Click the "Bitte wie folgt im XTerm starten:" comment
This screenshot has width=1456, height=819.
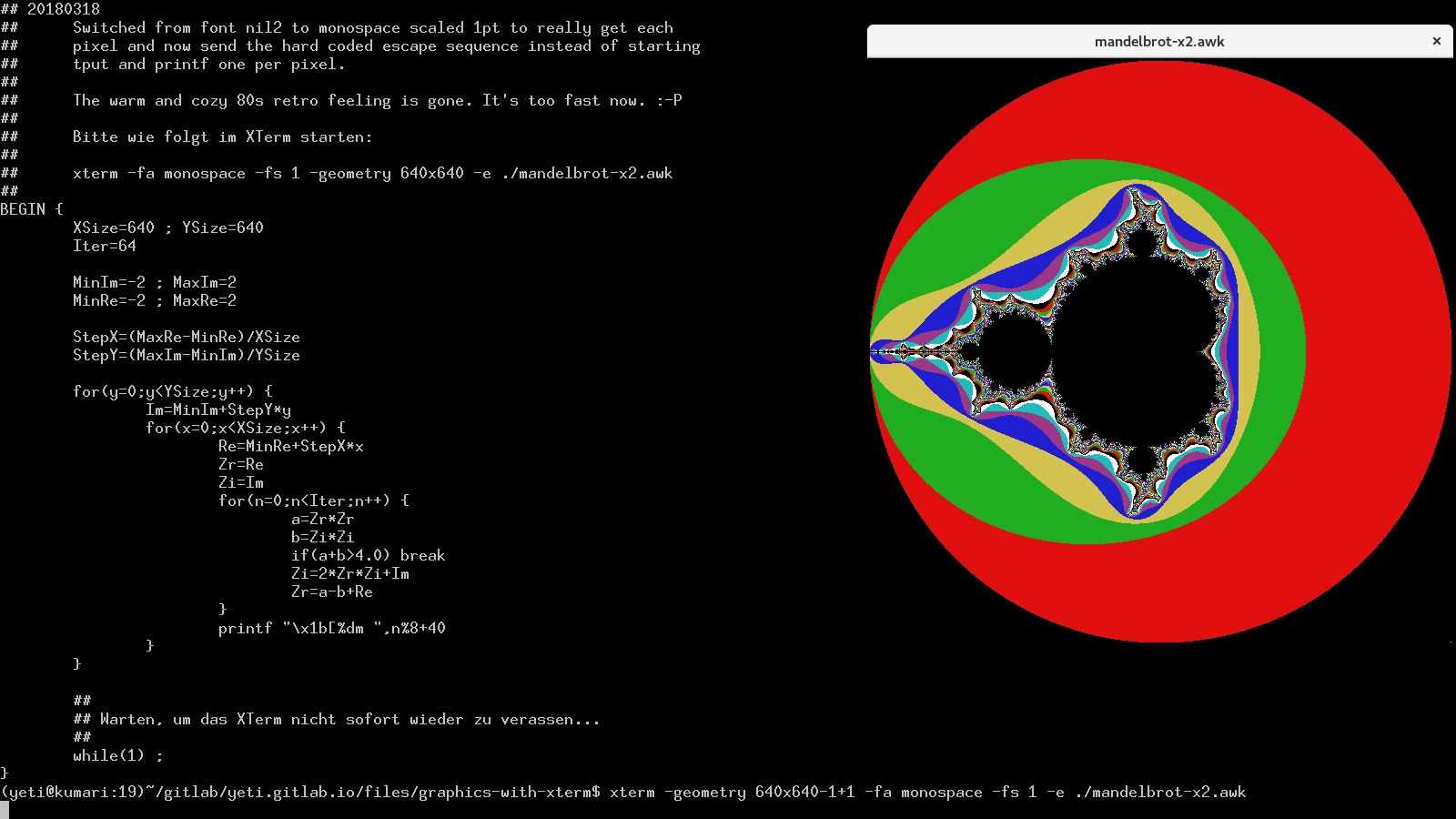tap(222, 136)
